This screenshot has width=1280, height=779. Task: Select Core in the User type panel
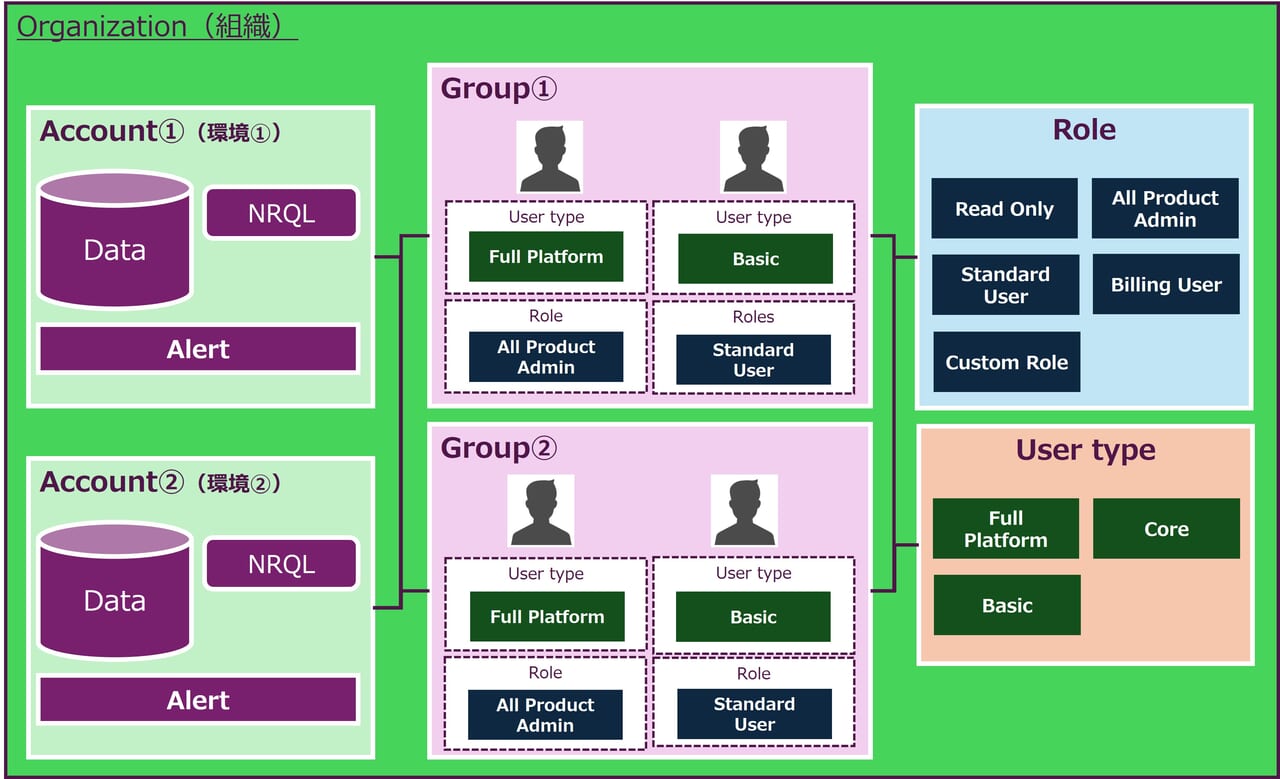coord(1166,529)
